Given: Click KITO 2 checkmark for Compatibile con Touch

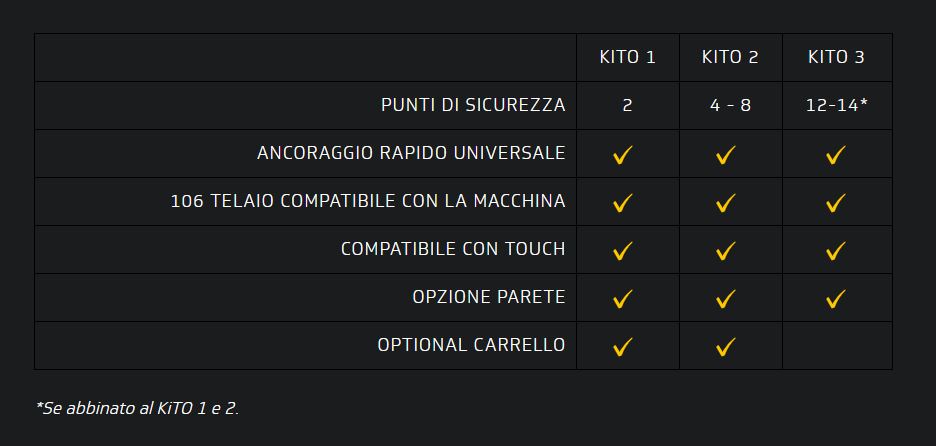Looking at the screenshot, I should tap(726, 251).
